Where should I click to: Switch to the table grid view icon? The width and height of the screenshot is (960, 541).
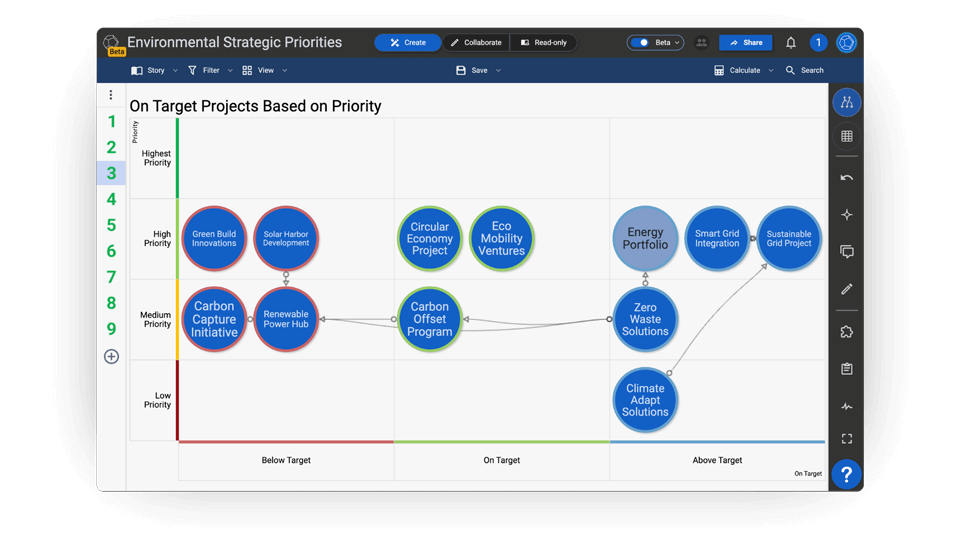point(846,136)
